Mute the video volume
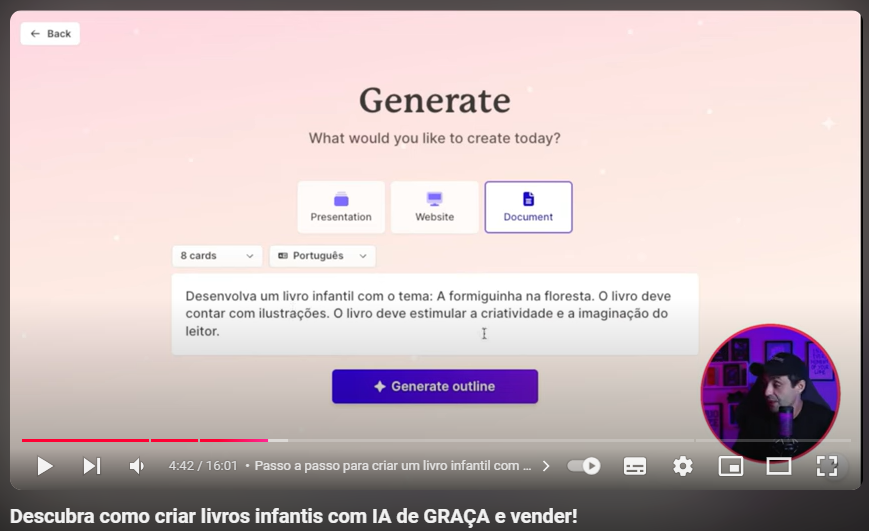Screen dimensions: 869x531 [x=137, y=466]
